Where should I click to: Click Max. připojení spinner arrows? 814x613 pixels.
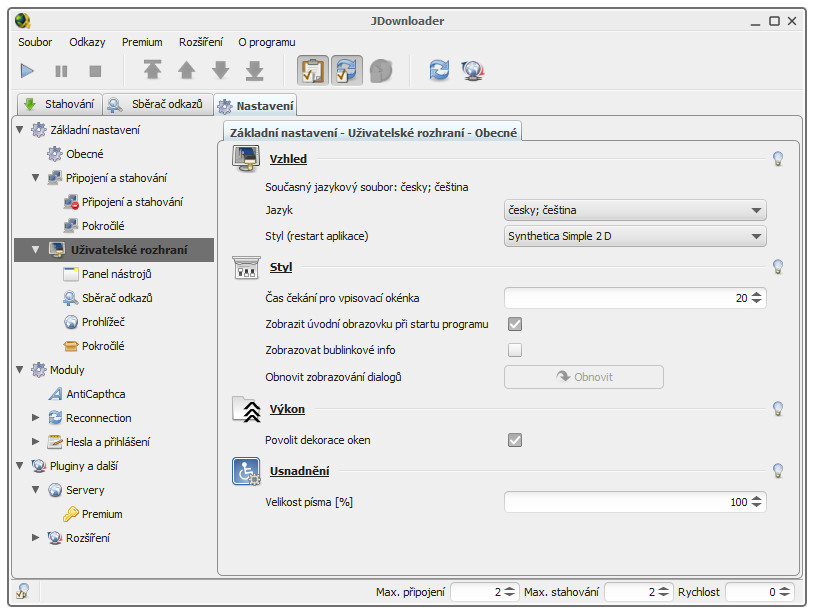(x=510, y=592)
